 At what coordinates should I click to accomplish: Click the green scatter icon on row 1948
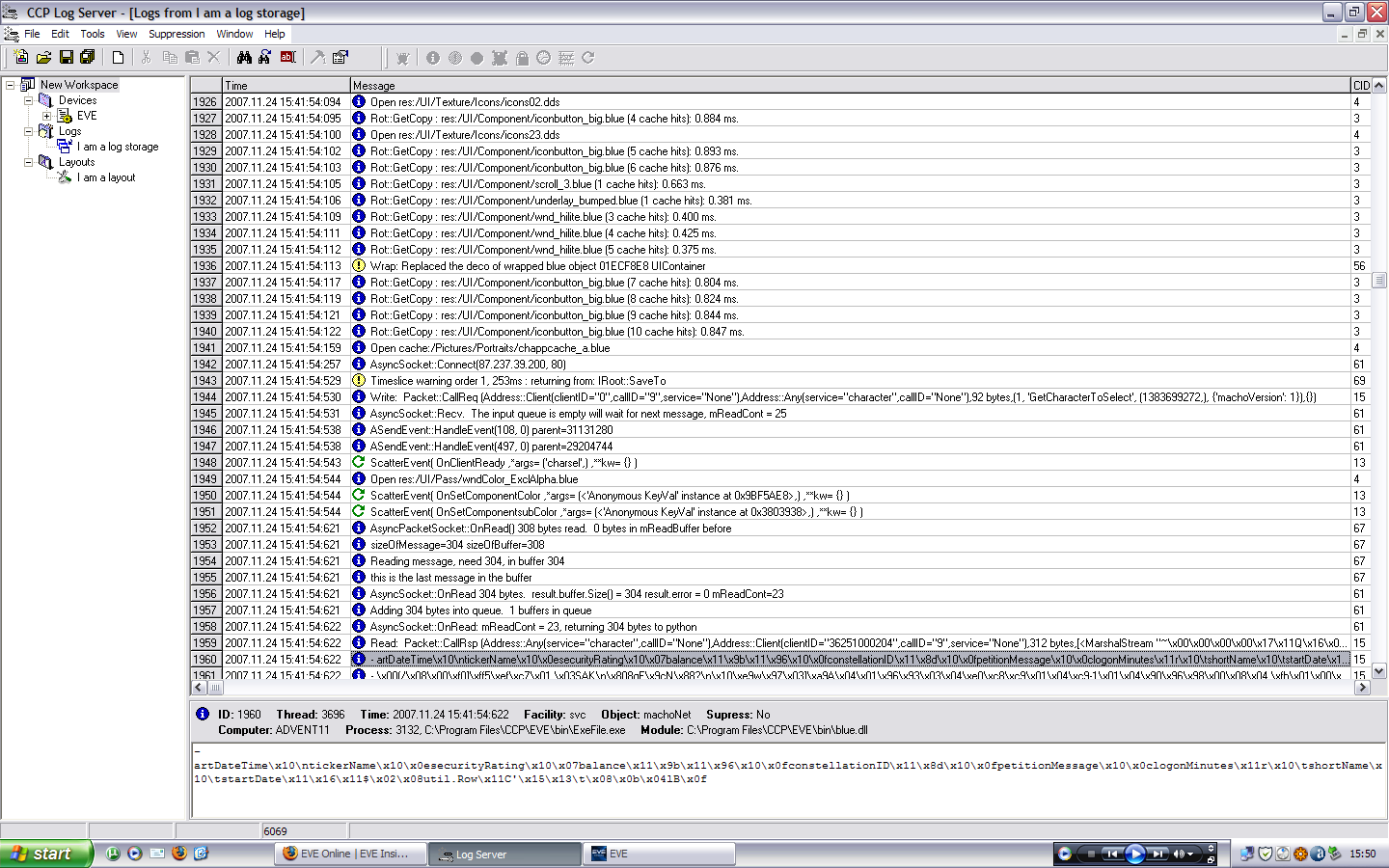(359, 462)
